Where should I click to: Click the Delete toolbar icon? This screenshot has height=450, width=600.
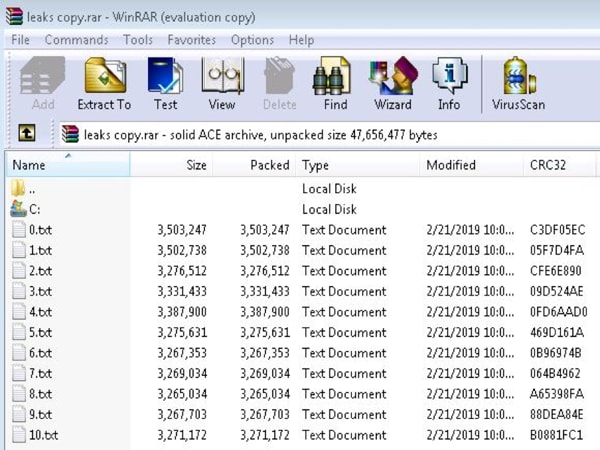click(x=280, y=75)
